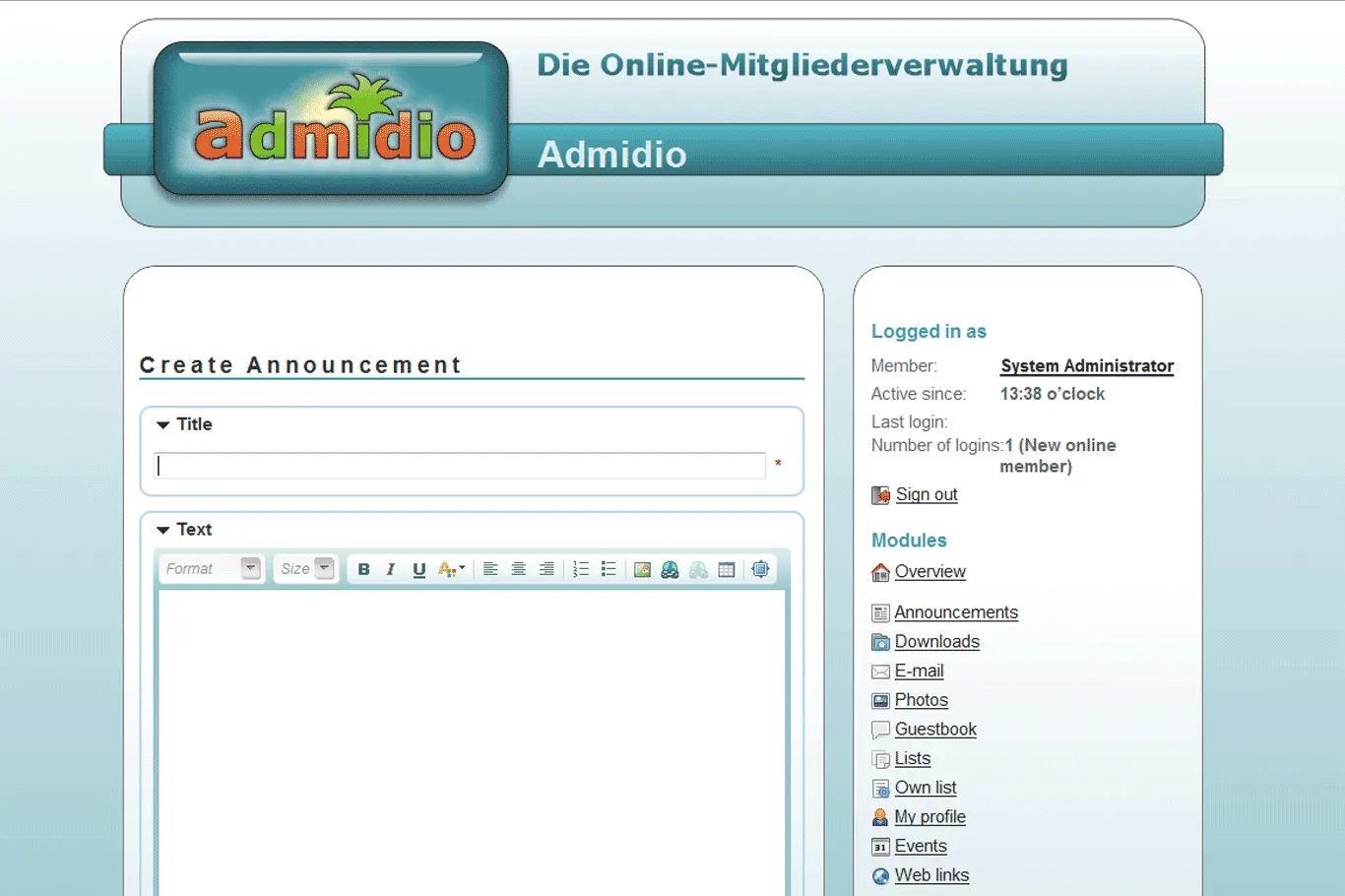Viewport: 1345px width, 896px height.
Task: Go to the Guestbook module
Action: click(x=934, y=730)
